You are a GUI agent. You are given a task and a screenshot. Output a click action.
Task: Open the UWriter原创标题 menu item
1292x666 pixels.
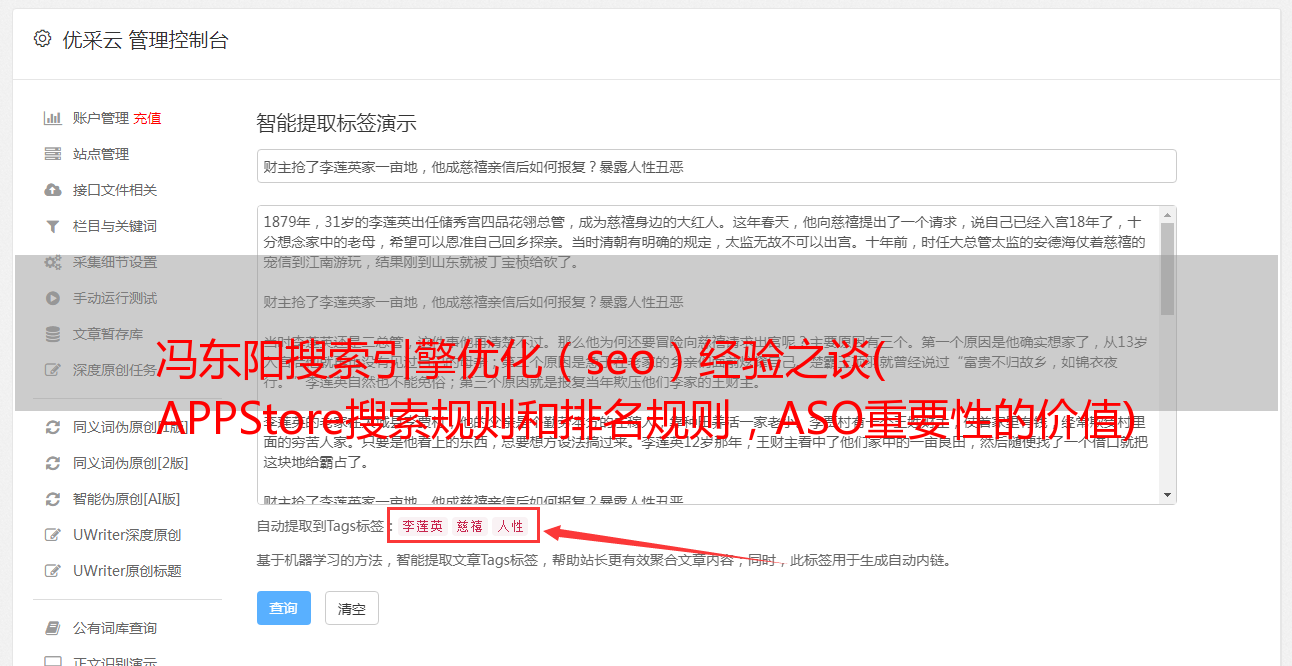coord(127,571)
